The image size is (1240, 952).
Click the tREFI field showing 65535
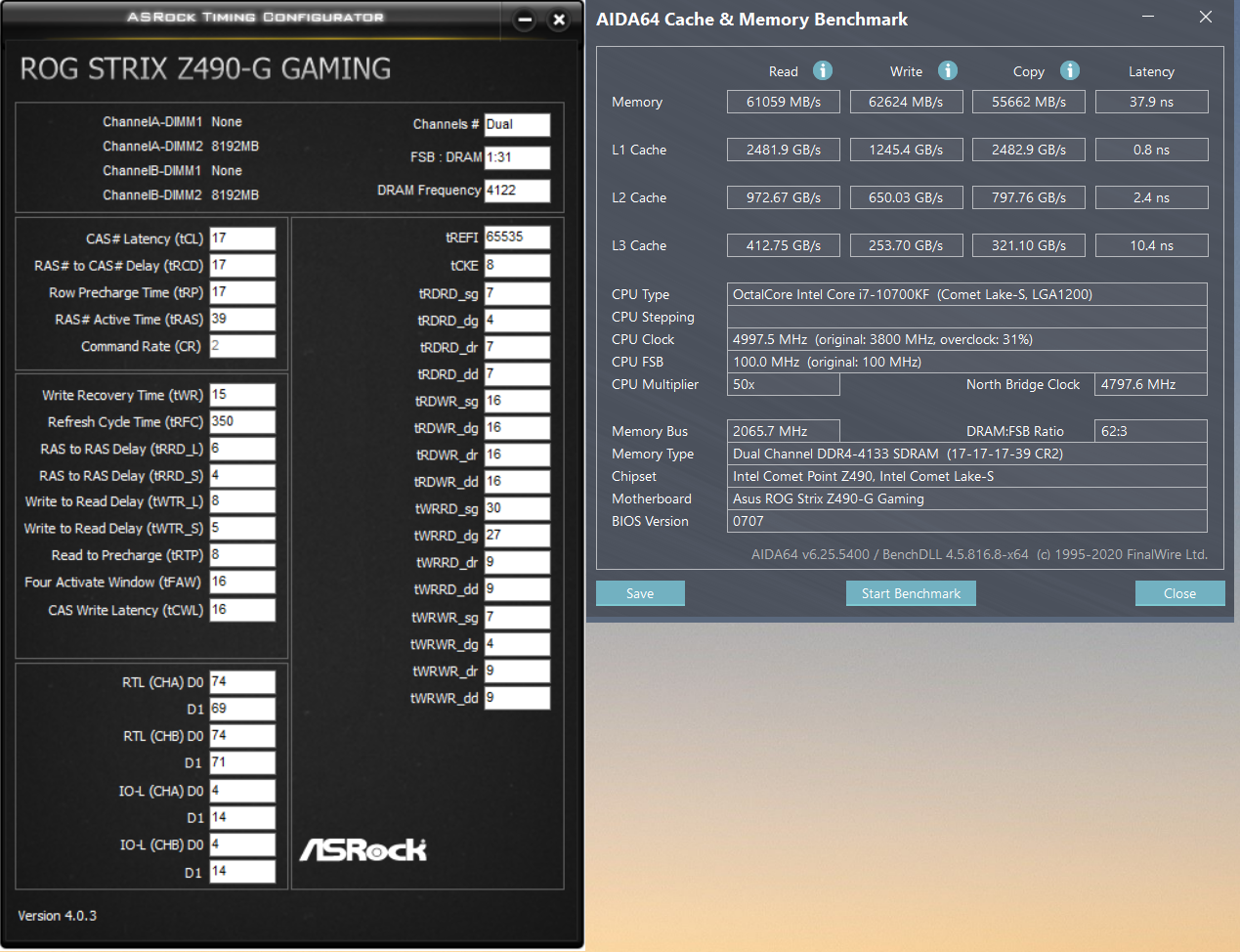pyautogui.click(x=517, y=238)
